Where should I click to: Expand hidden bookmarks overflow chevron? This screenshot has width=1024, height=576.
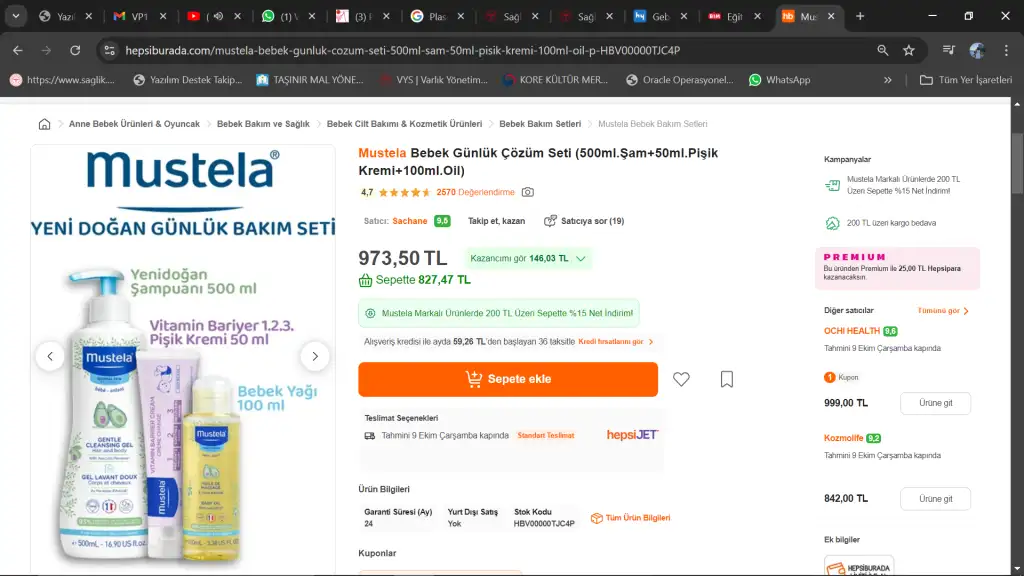[887, 80]
